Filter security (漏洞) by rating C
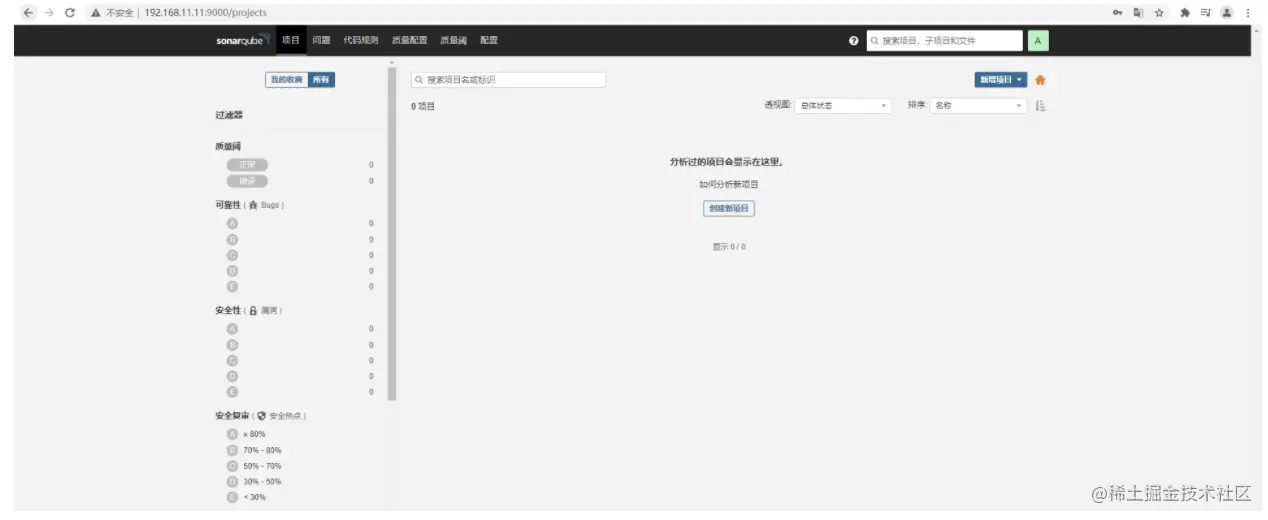1268x520 pixels. pyautogui.click(x=233, y=360)
